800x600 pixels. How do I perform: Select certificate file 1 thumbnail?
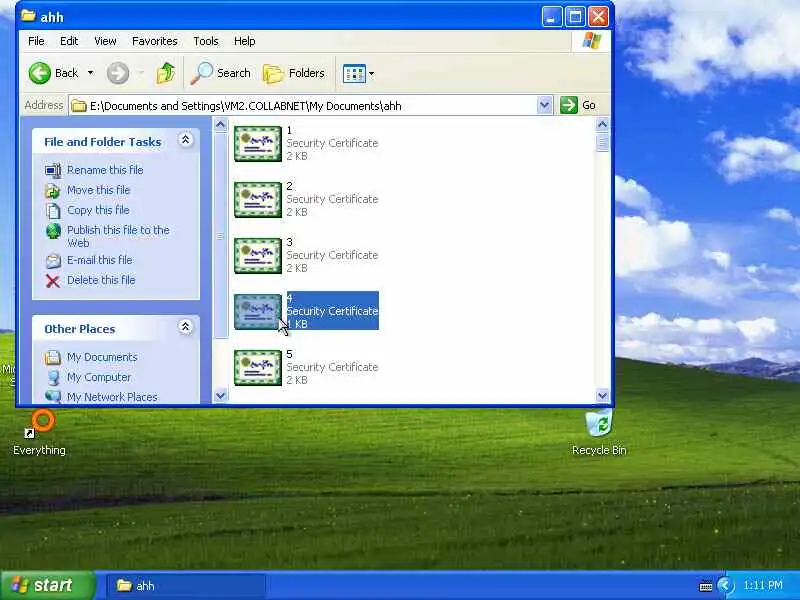(x=258, y=144)
